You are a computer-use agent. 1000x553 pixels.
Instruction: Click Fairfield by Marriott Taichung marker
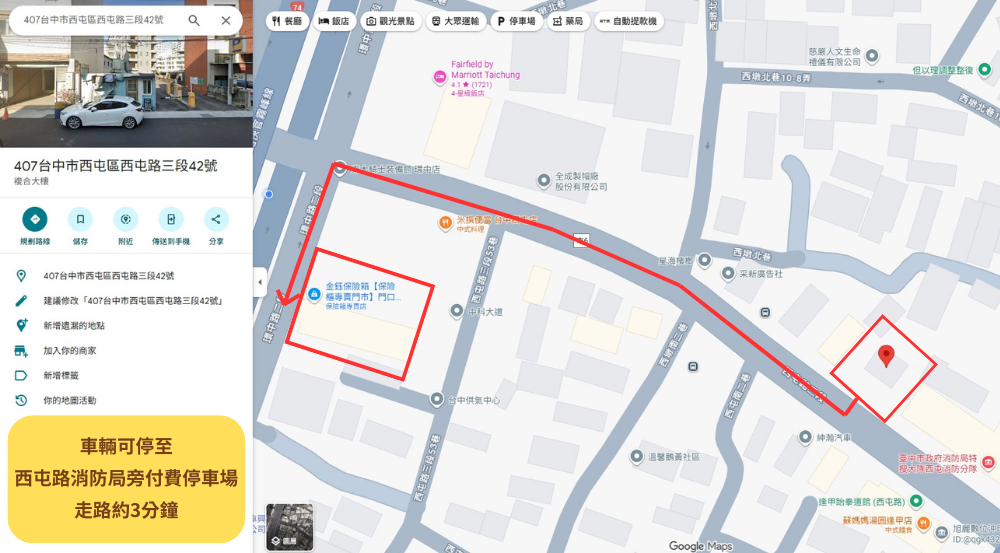point(440,77)
